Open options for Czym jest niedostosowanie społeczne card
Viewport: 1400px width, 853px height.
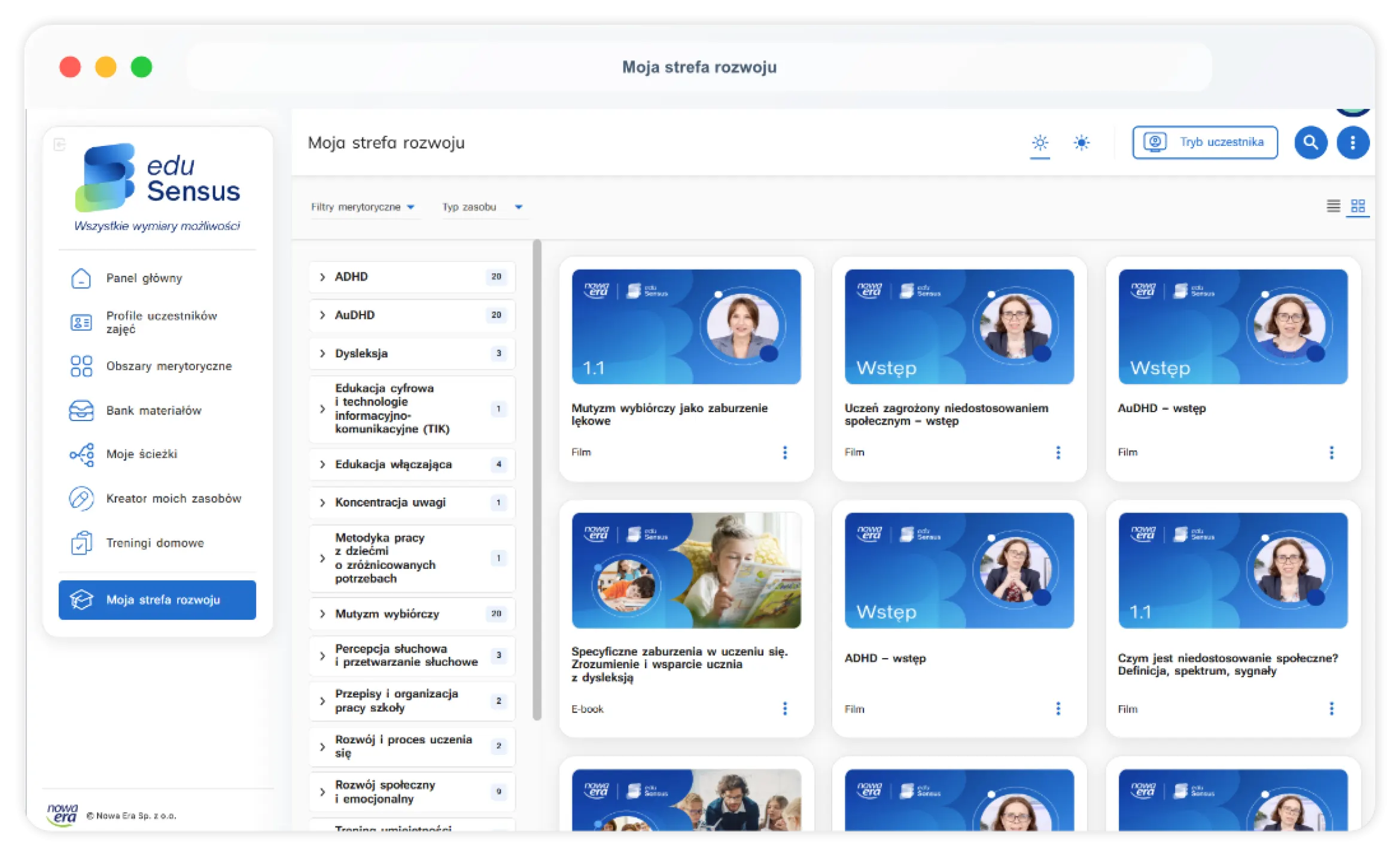point(1331,709)
